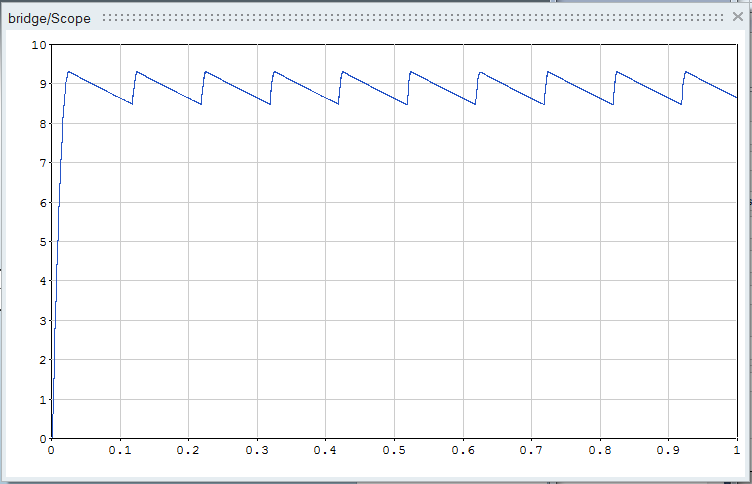The width and height of the screenshot is (752, 484).
Task: Click the waveform trough just before 0.2
Action: tap(200, 104)
